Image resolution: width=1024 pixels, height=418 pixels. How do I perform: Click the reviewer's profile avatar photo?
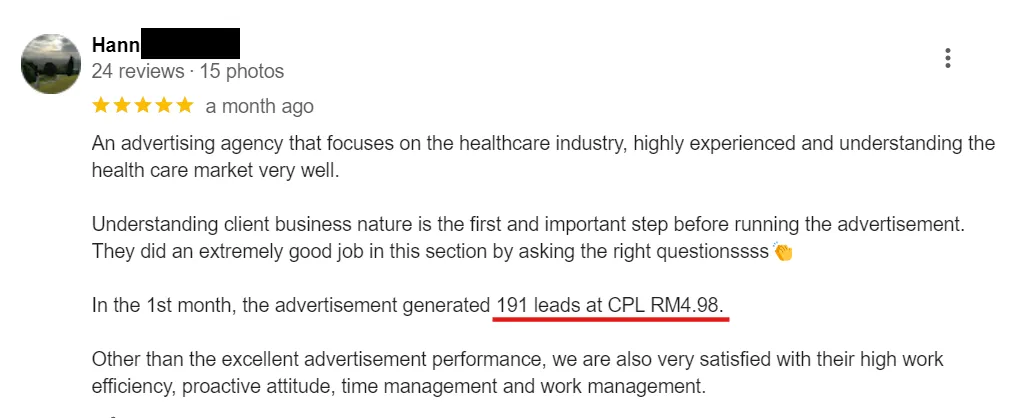51,64
